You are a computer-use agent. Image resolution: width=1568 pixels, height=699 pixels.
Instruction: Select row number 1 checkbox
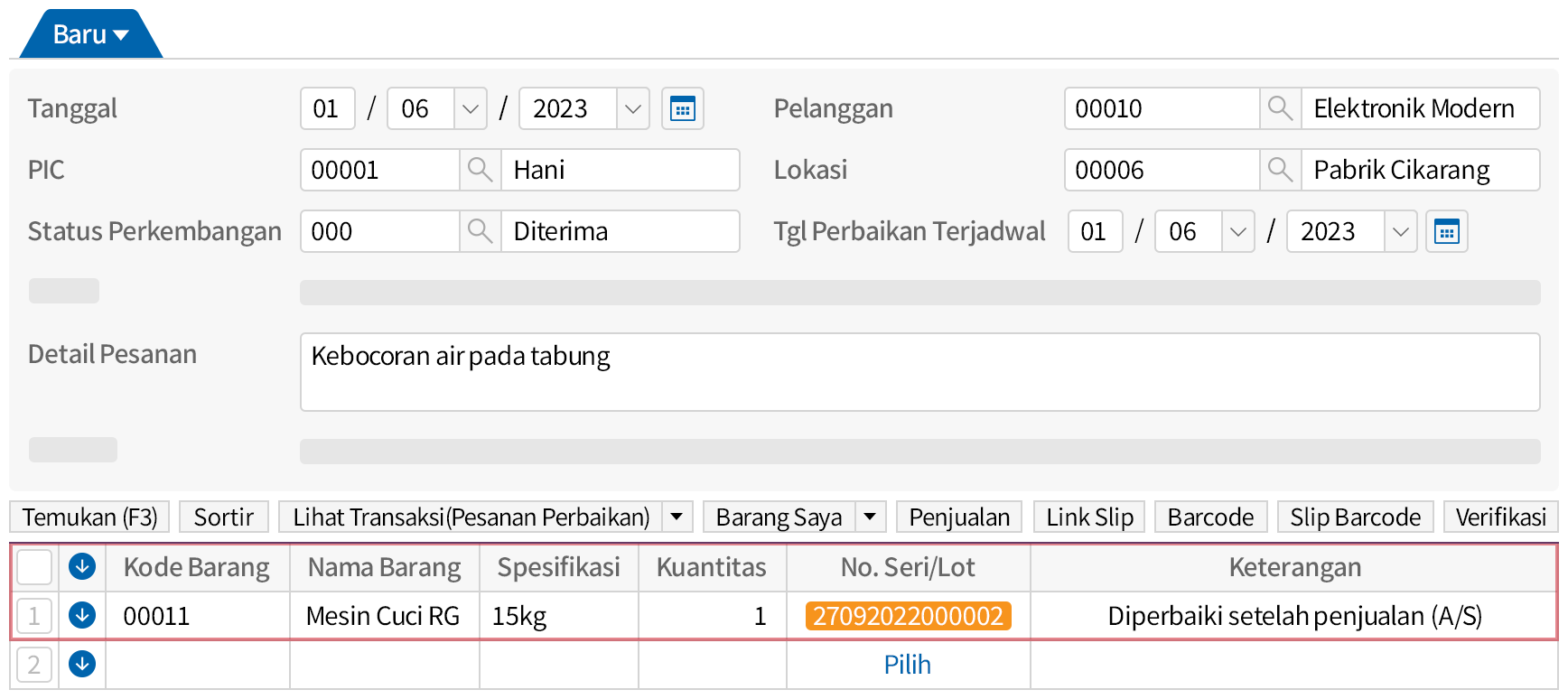coord(34,616)
